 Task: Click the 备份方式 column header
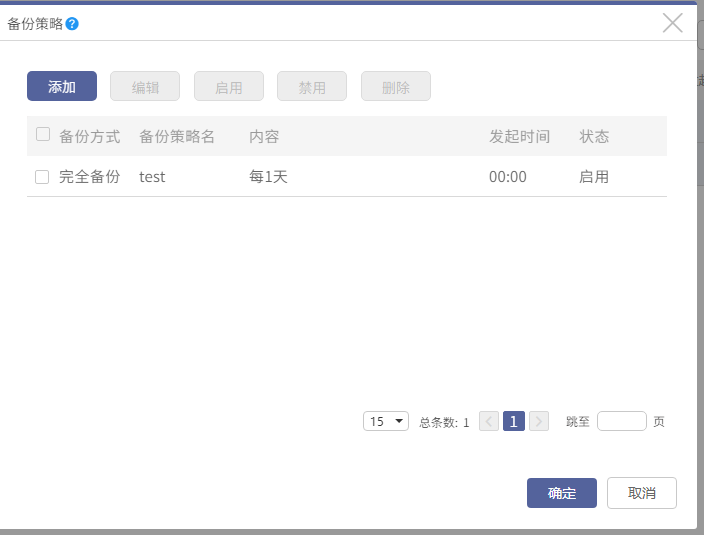[90, 136]
